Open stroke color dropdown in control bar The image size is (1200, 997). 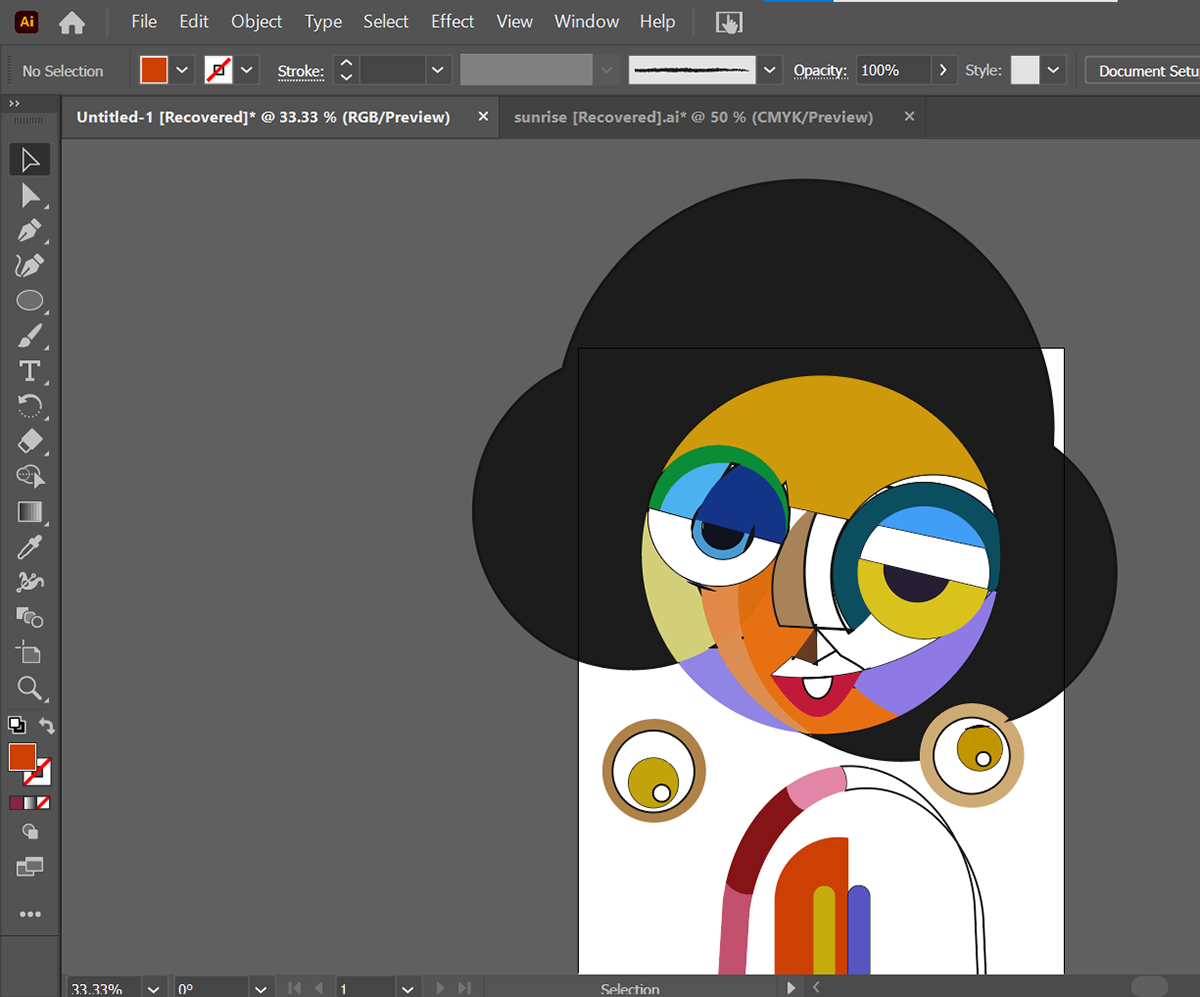coord(247,70)
